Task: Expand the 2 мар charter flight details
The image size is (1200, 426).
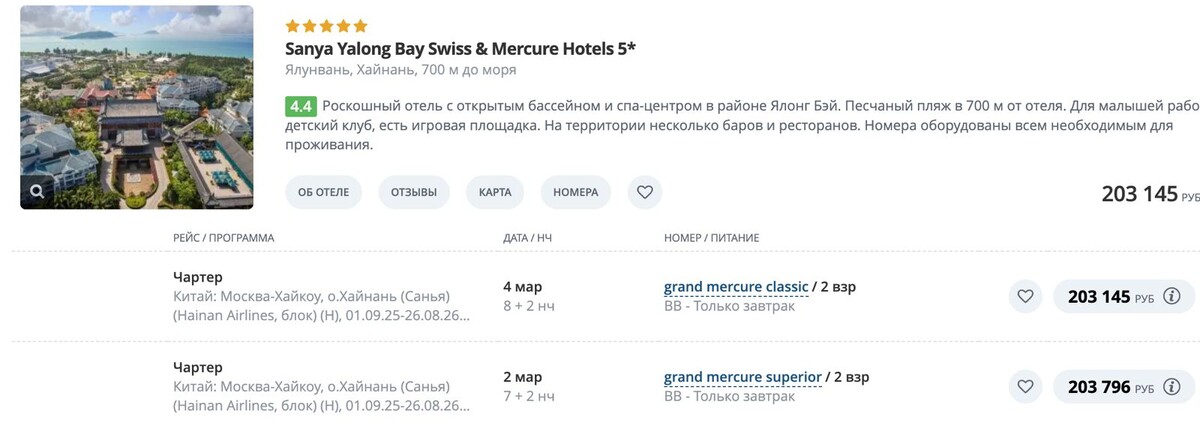Action: click(x=320, y=387)
